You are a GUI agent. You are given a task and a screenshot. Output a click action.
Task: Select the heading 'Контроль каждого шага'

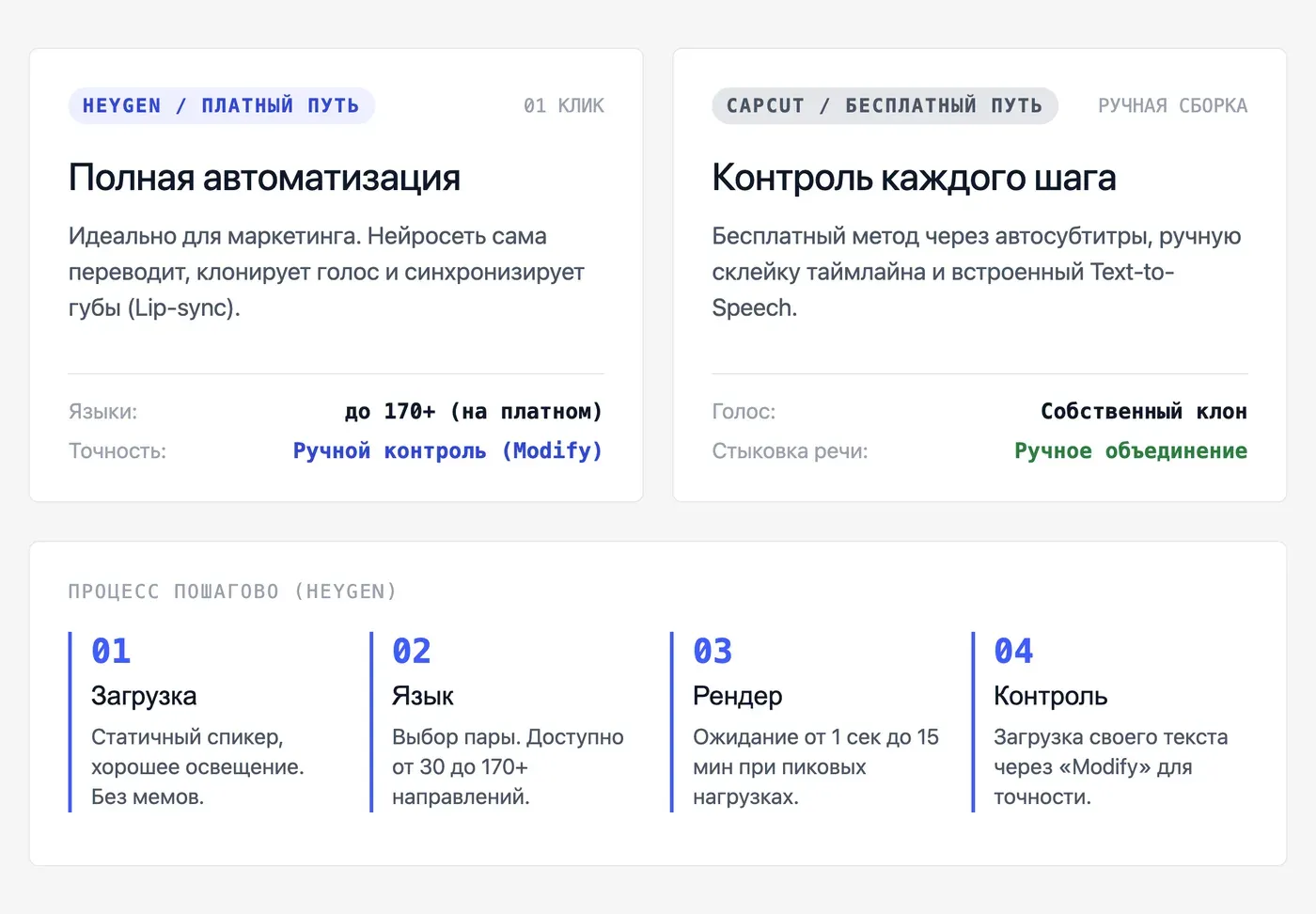pos(914,177)
